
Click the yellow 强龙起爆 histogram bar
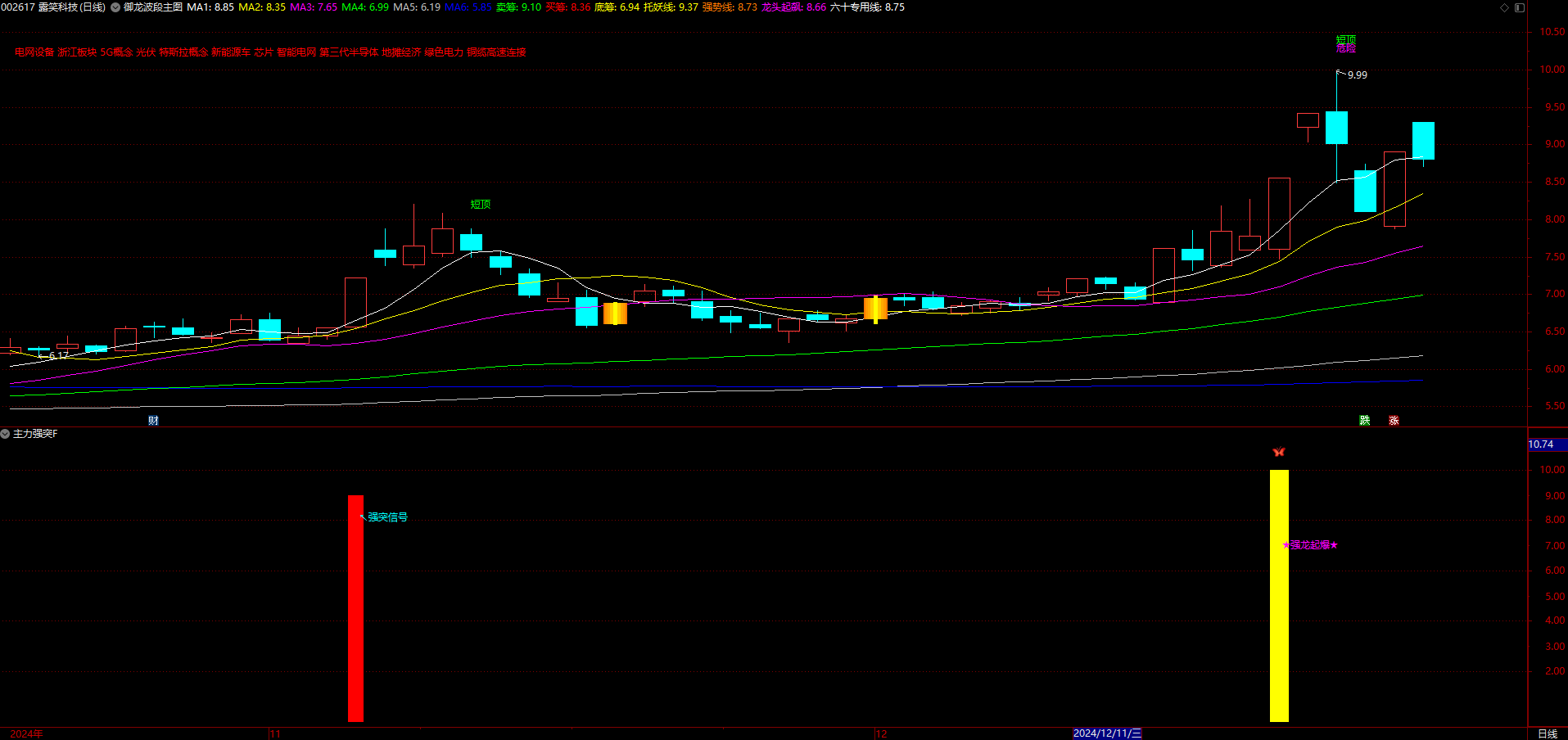point(1279,596)
